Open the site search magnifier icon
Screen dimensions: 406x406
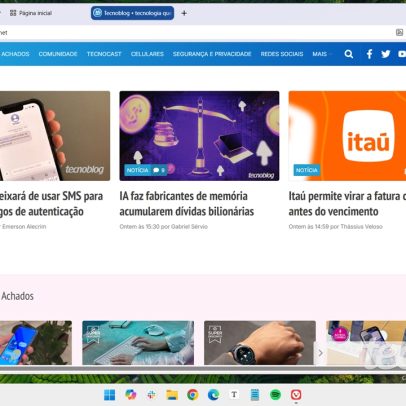[349, 54]
